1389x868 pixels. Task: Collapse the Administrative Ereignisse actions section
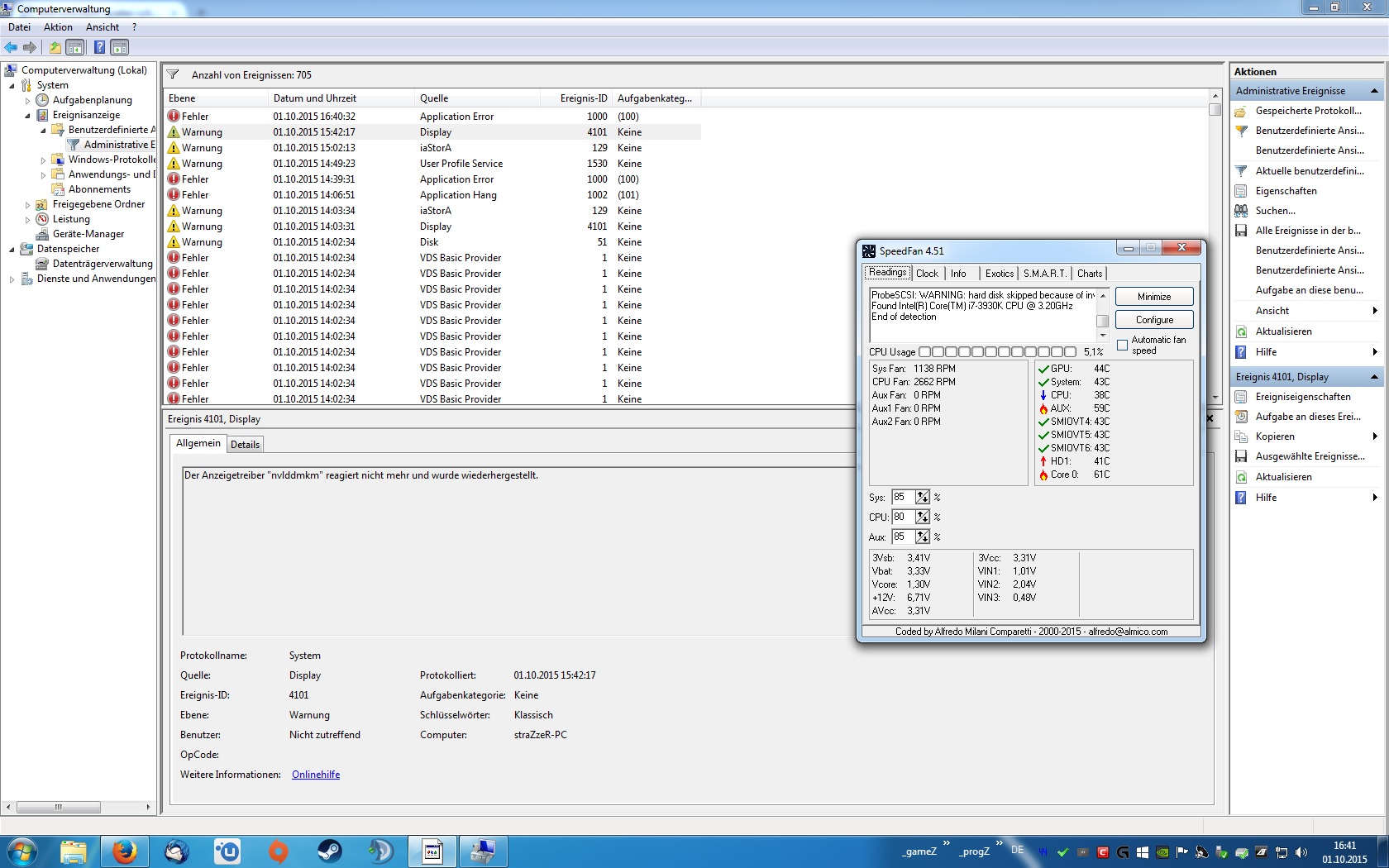pyautogui.click(x=1374, y=91)
